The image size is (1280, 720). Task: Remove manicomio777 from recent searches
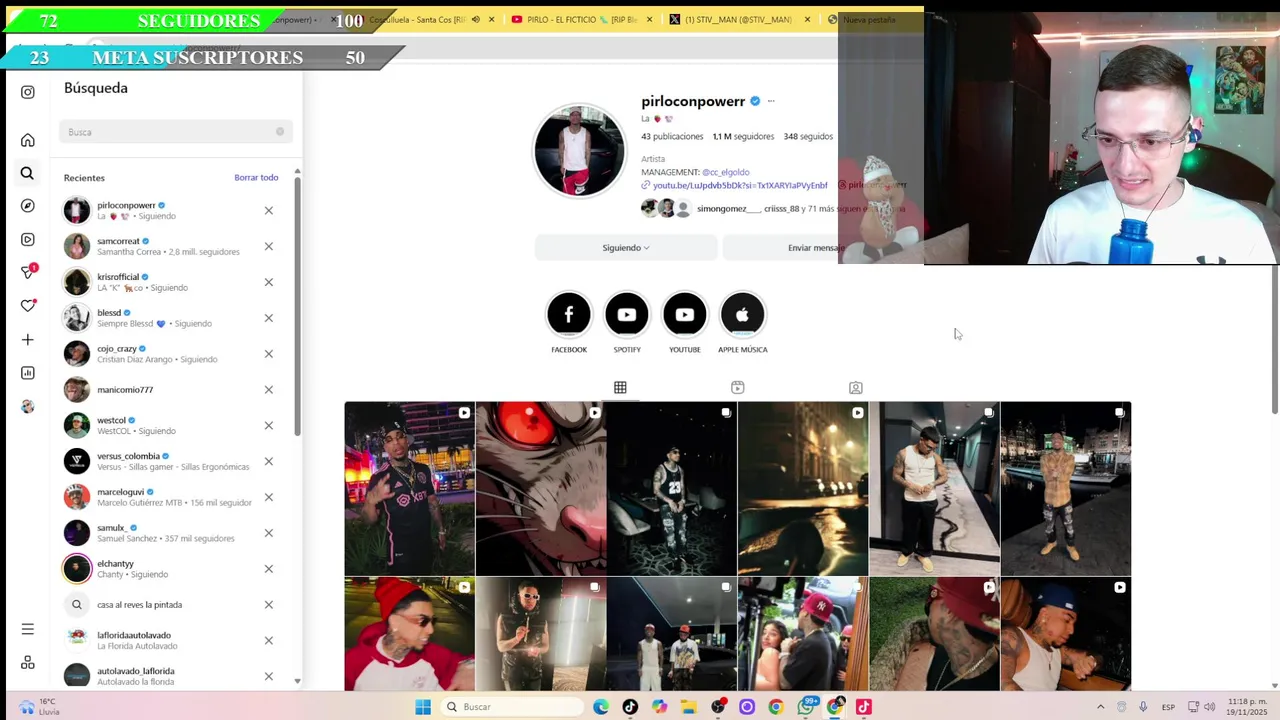pos(269,390)
